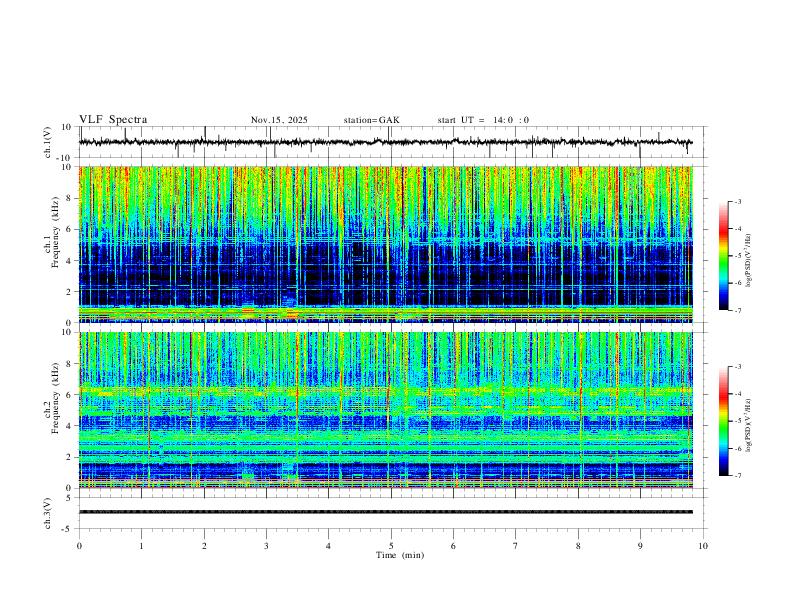Click the "Time (min)" x-axis title
The image size is (792, 612).
tap(400, 555)
